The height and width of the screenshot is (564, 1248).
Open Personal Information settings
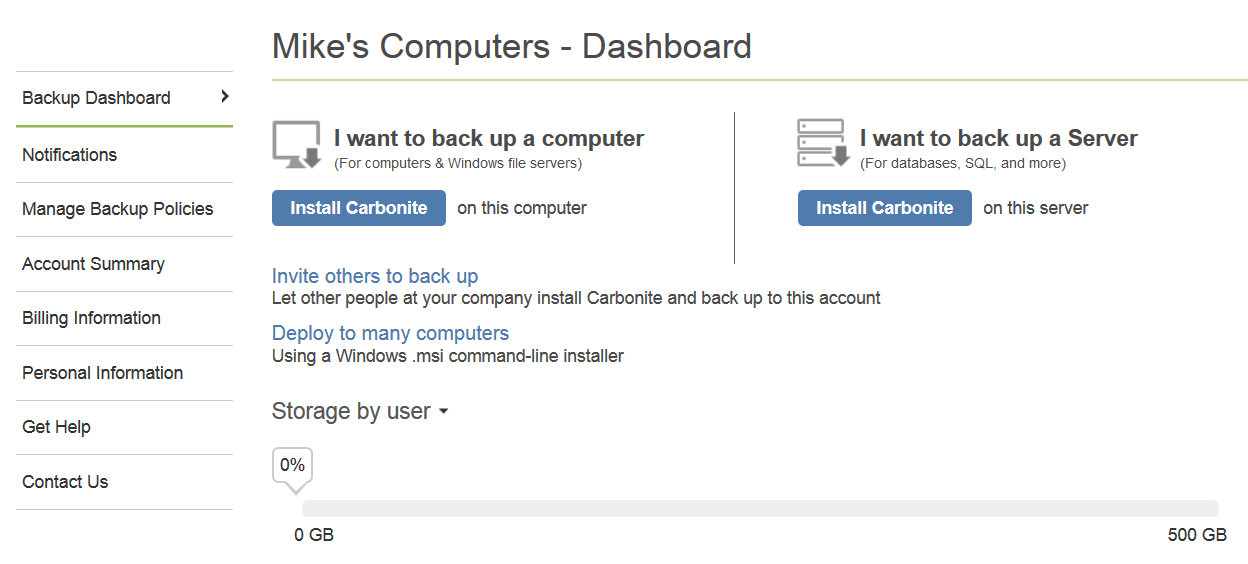click(x=103, y=373)
